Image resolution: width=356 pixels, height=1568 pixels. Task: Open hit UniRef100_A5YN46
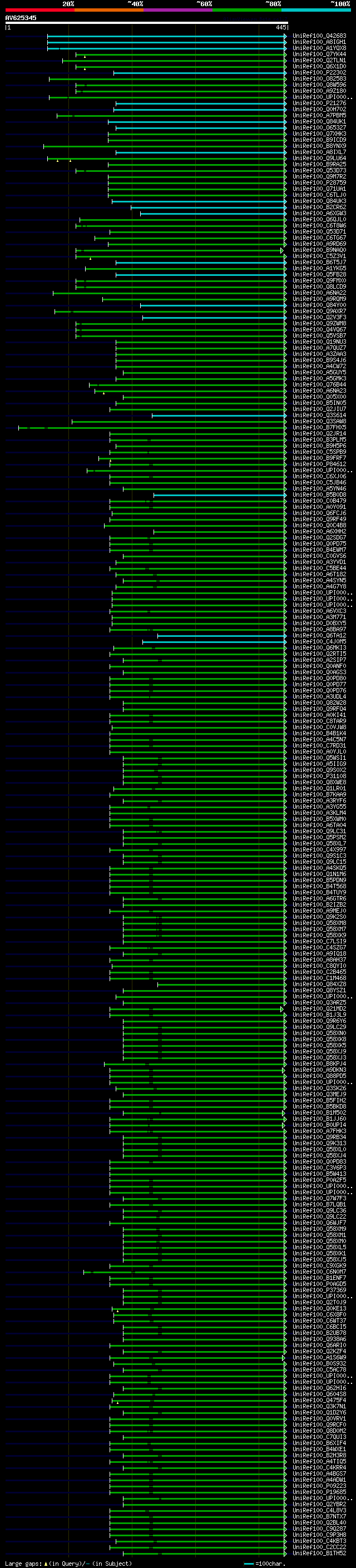[x=319, y=489]
